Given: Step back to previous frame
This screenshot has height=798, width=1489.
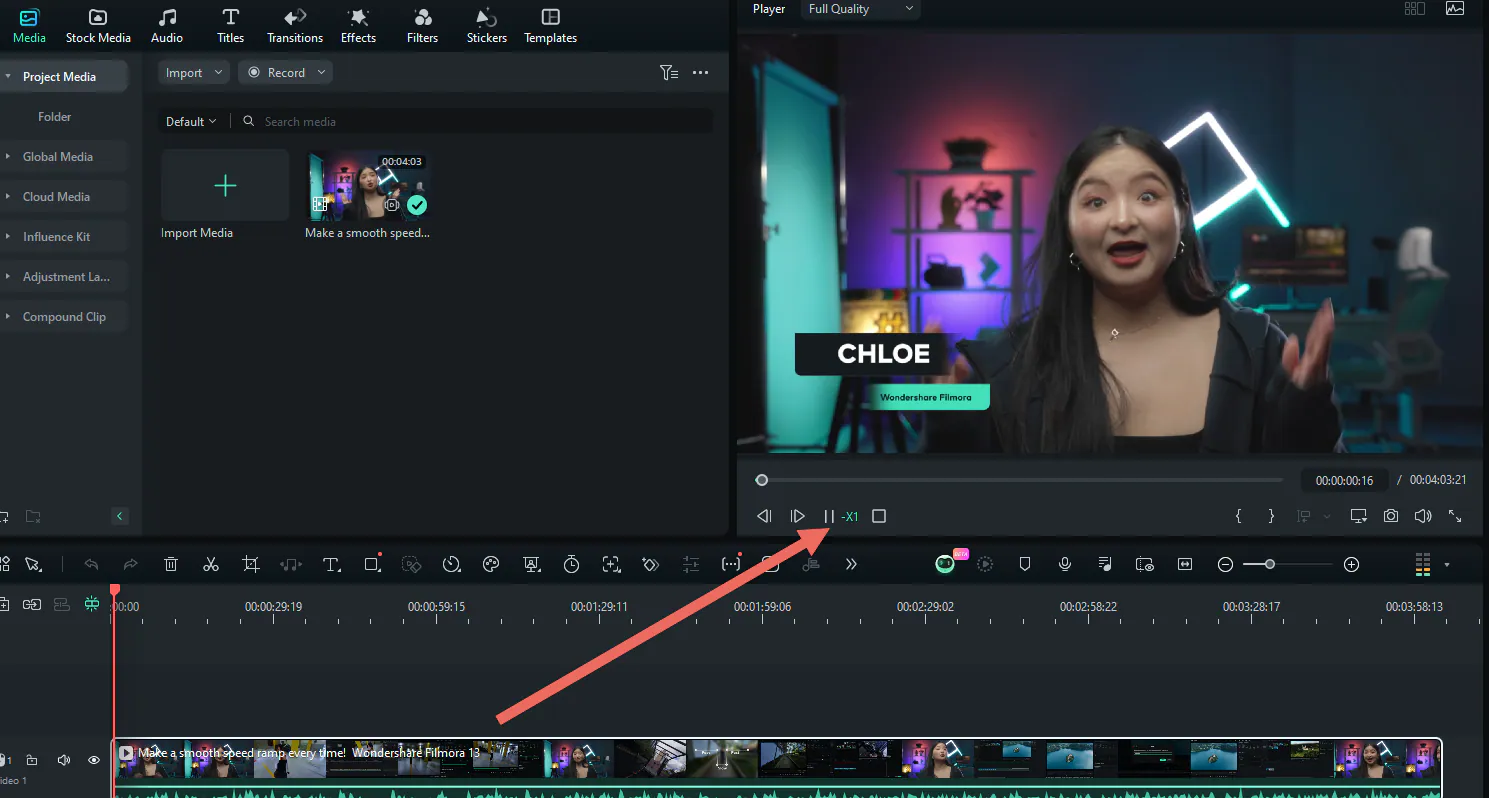Looking at the screenshot, I should click(x=764, y=516).
